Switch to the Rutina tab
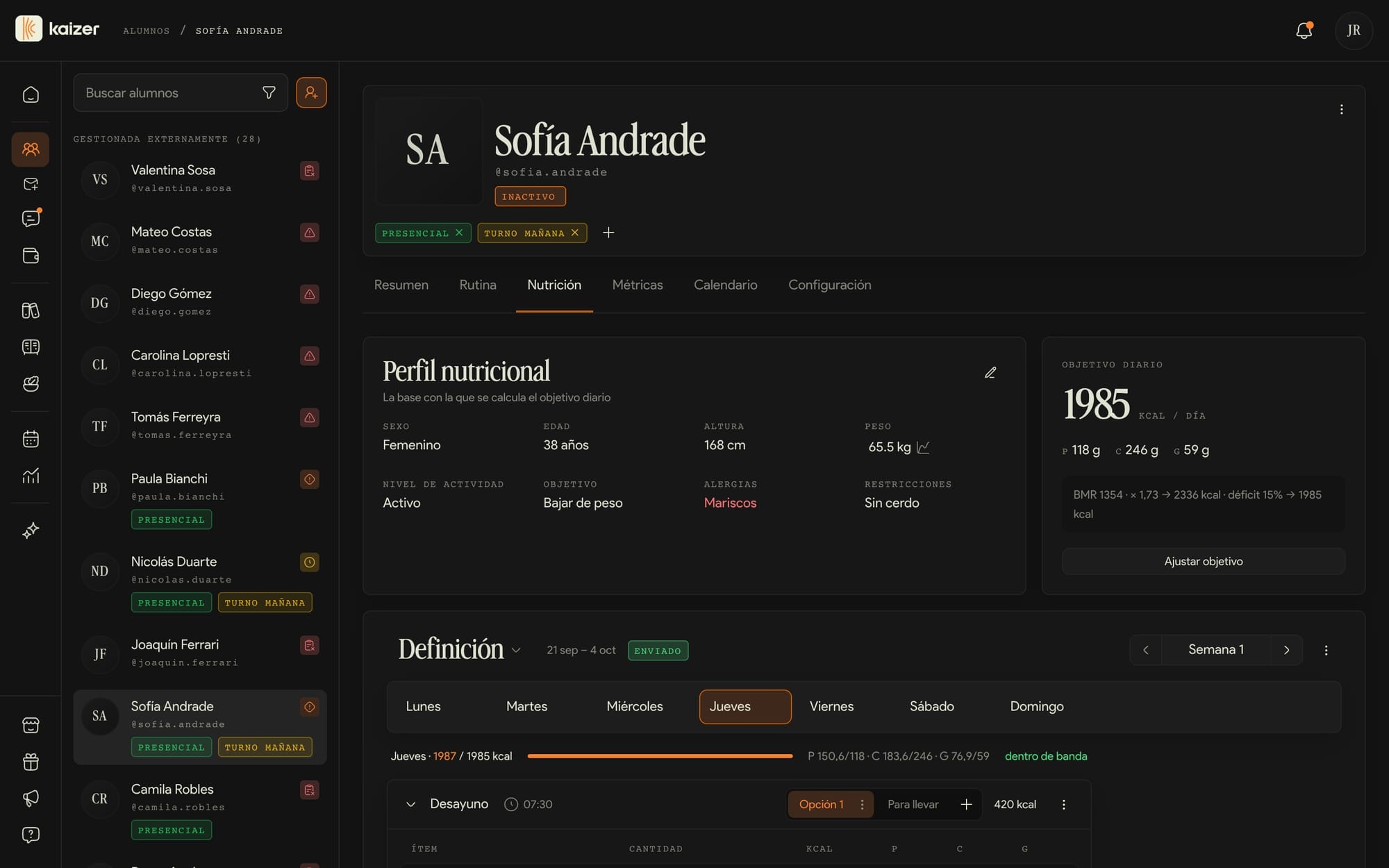Viewport: 1389px width, 868px height. 478,285
